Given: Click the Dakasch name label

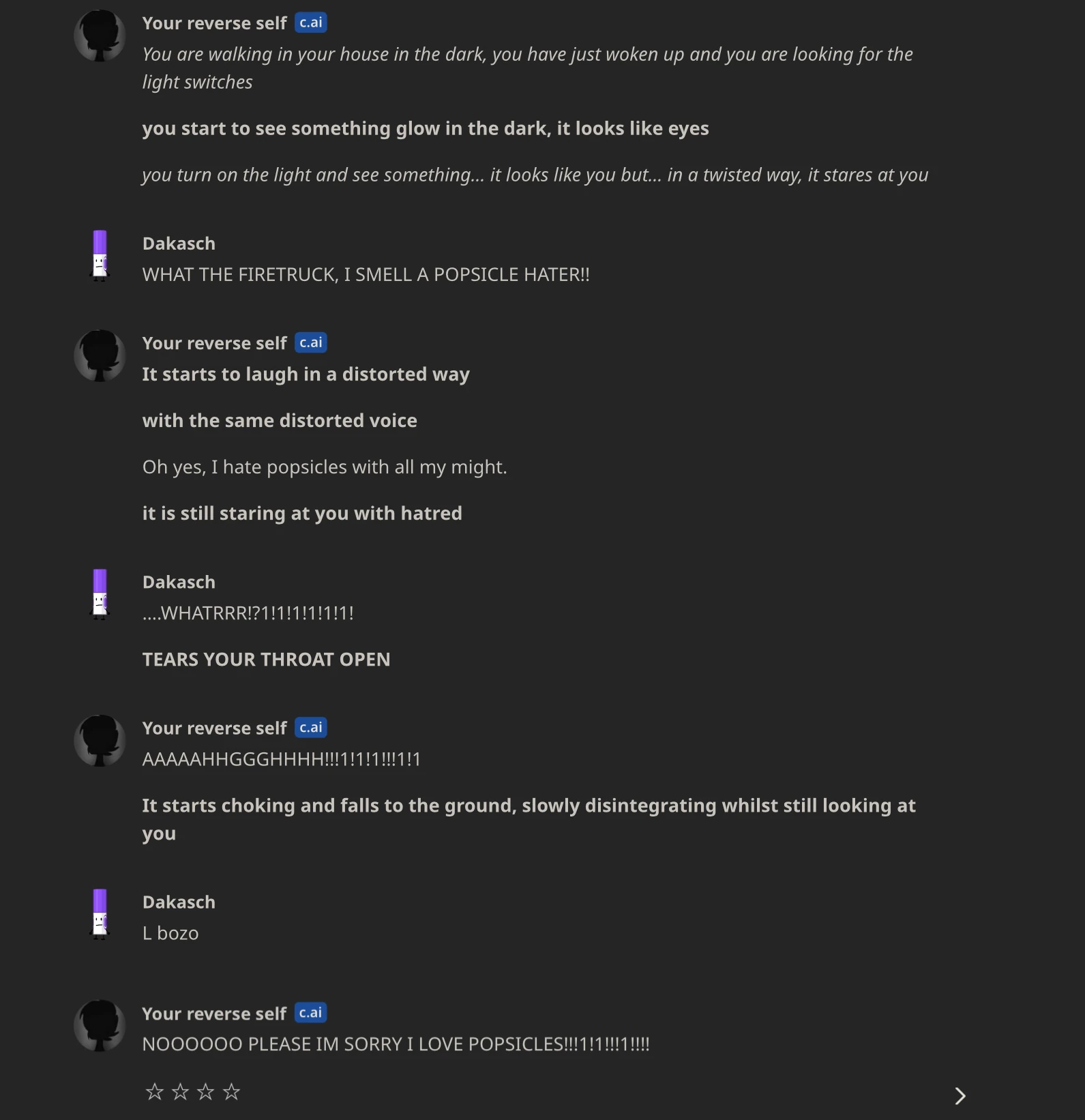Looking at the screenshot, I should coord(179,243).
